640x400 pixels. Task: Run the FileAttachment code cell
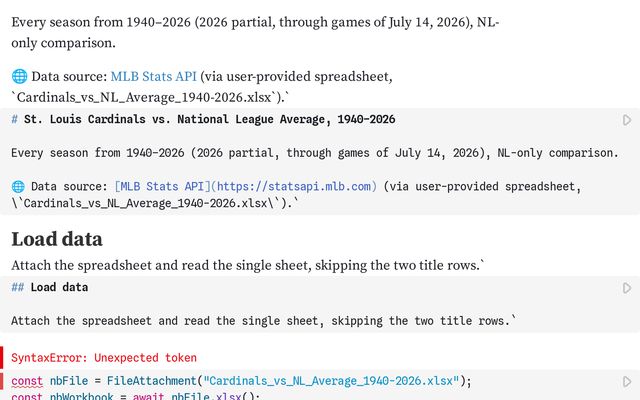pyautogui.click(x=627, y=382)
